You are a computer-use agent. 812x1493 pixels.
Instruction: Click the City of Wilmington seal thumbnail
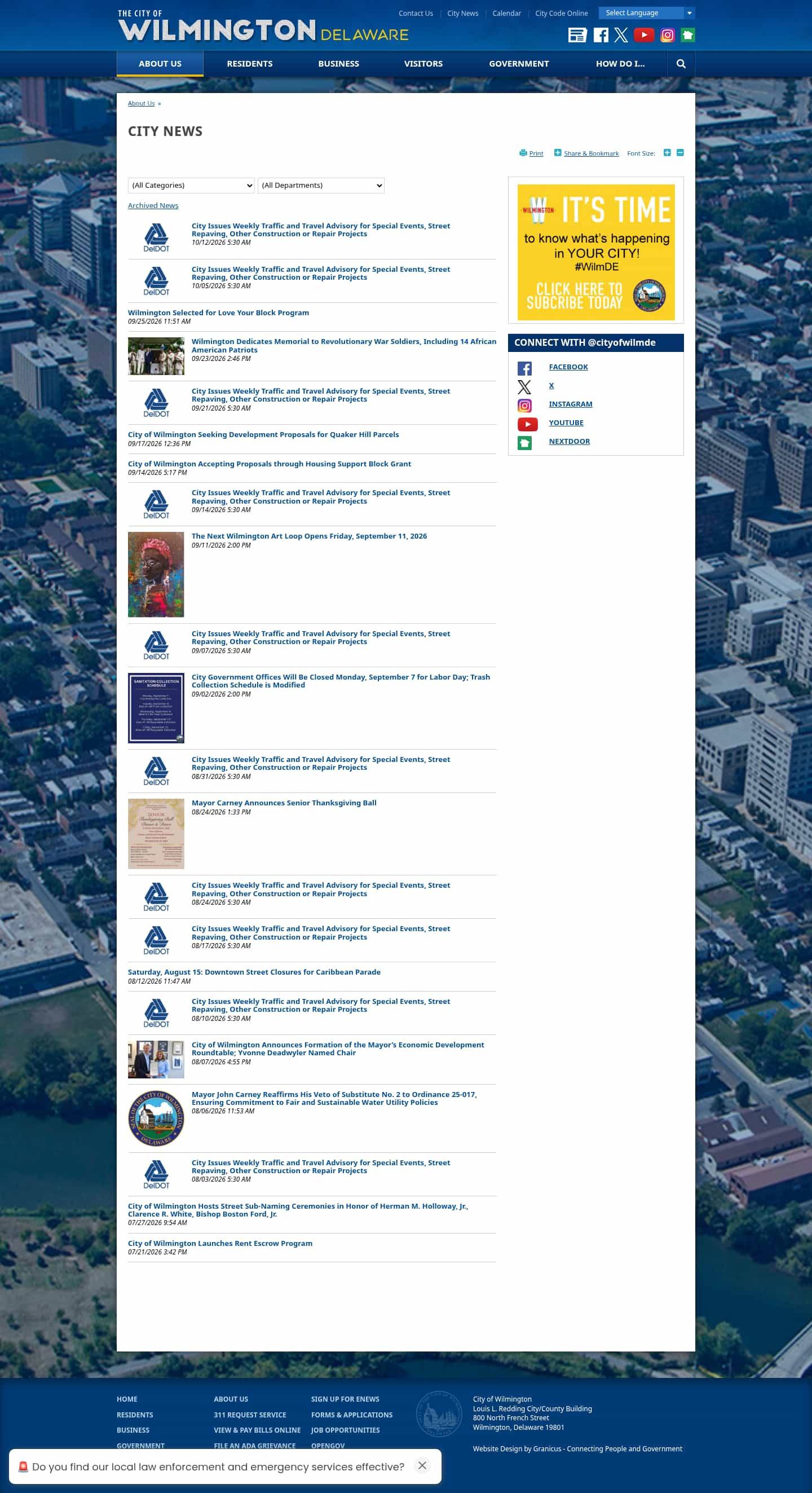[x=156, y=1118]
